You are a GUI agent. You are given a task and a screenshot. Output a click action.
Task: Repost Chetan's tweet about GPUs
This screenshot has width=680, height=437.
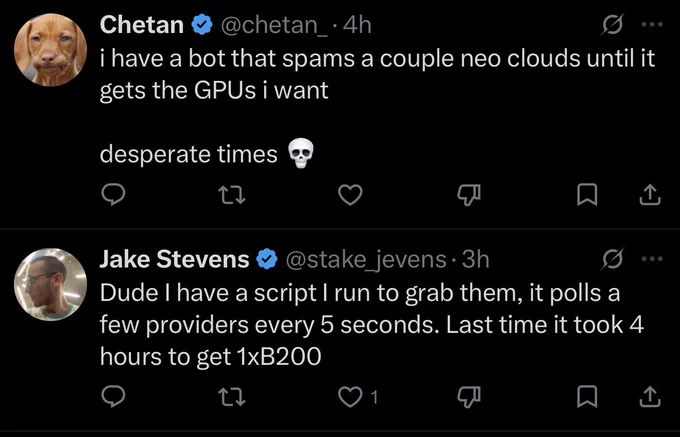[x=231, y=195]
